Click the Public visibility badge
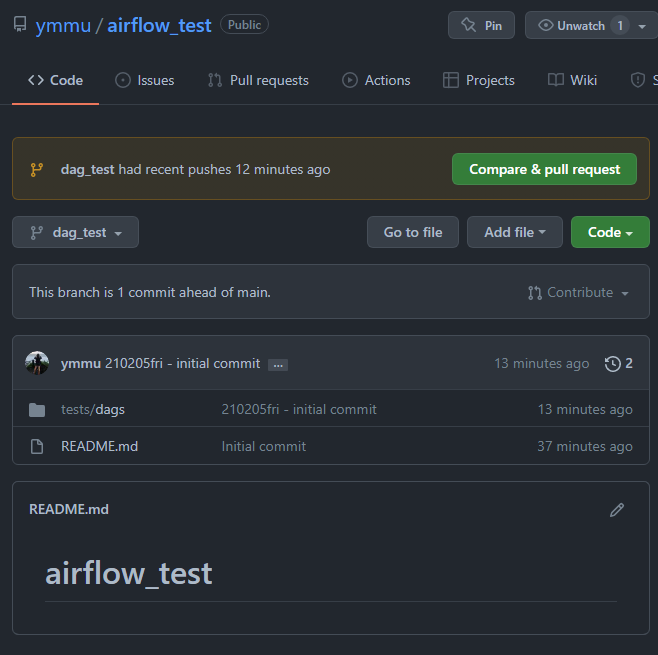This screenshot has width=658, height=655. (x=244, y=24)
